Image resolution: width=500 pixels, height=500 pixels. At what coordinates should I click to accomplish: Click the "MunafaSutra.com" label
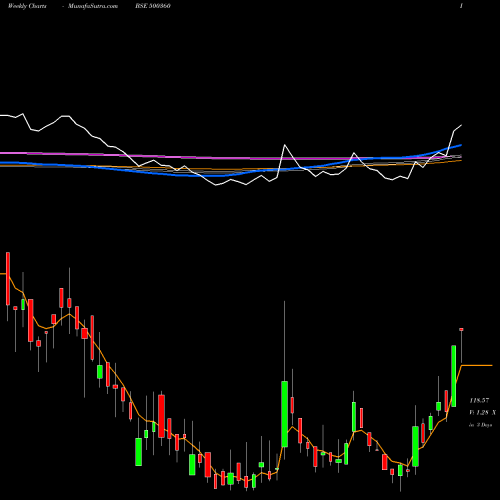(x=93, y=6)
